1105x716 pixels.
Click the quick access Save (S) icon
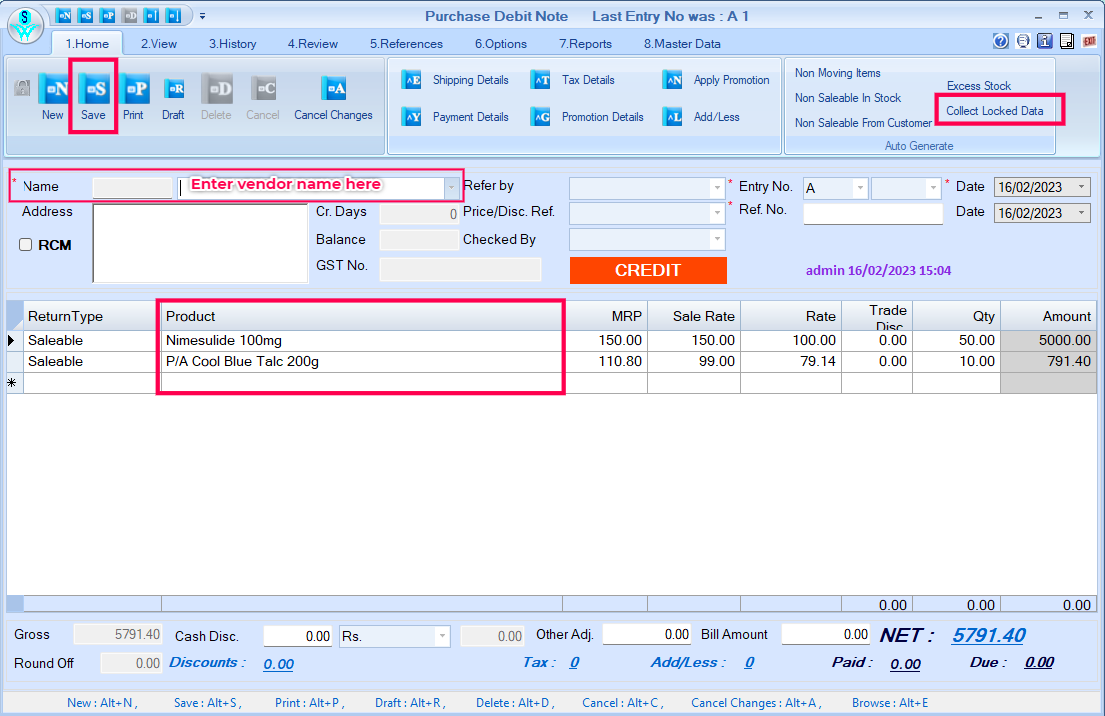[x=85, y=15]
